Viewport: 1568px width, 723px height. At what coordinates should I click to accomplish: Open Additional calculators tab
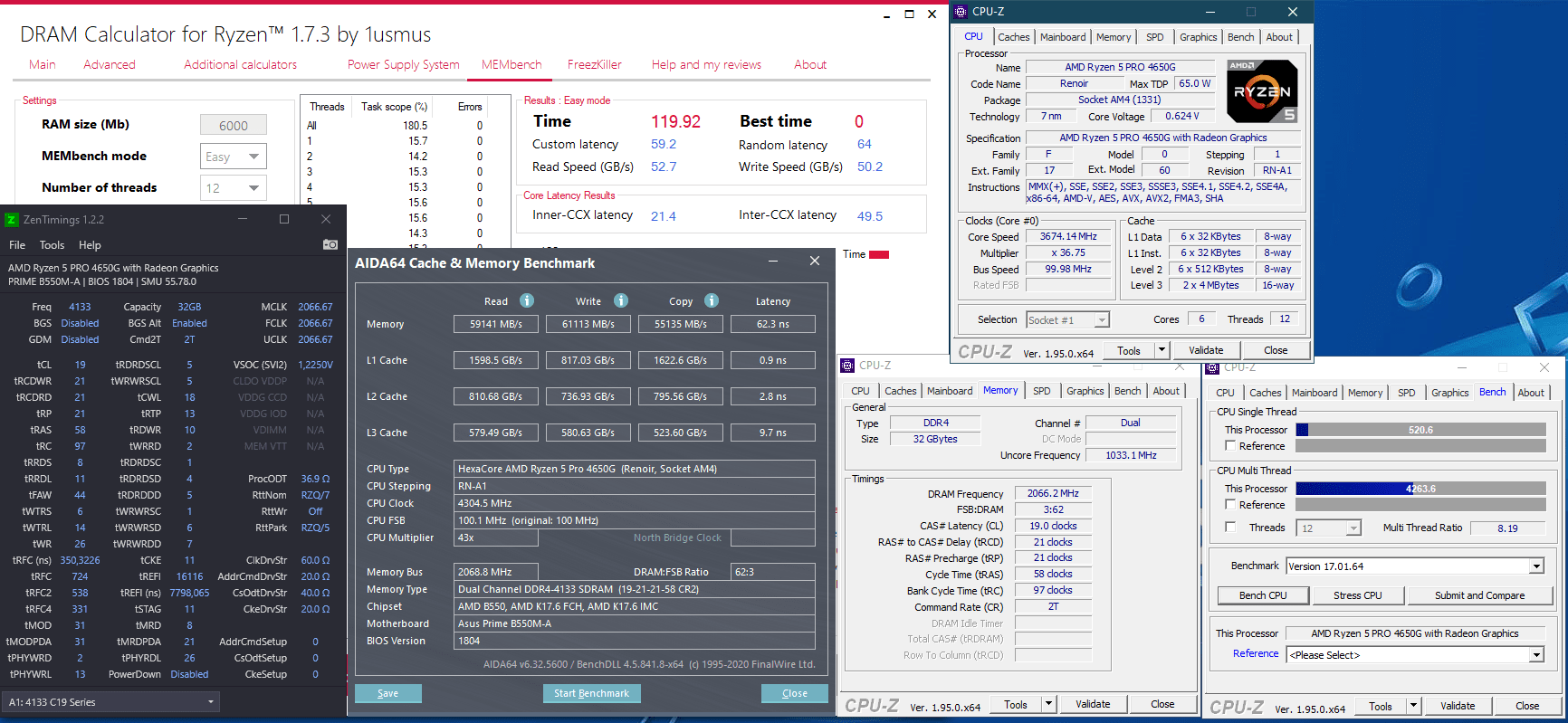pyautogui.click(x=241, y=64)
